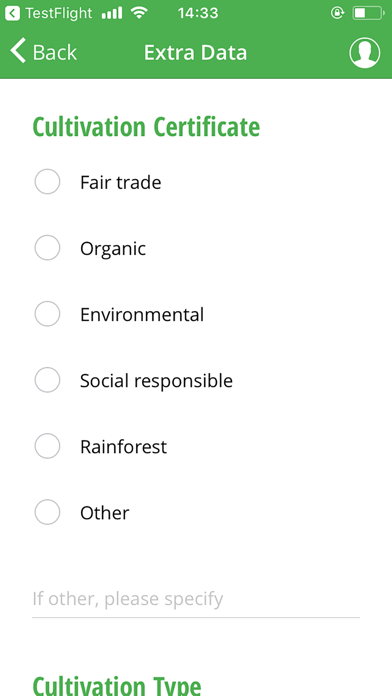The height and width of the screenshot is (696, 392).
Task: Tap the cellular signal bars icon
Action: [112, 13]
